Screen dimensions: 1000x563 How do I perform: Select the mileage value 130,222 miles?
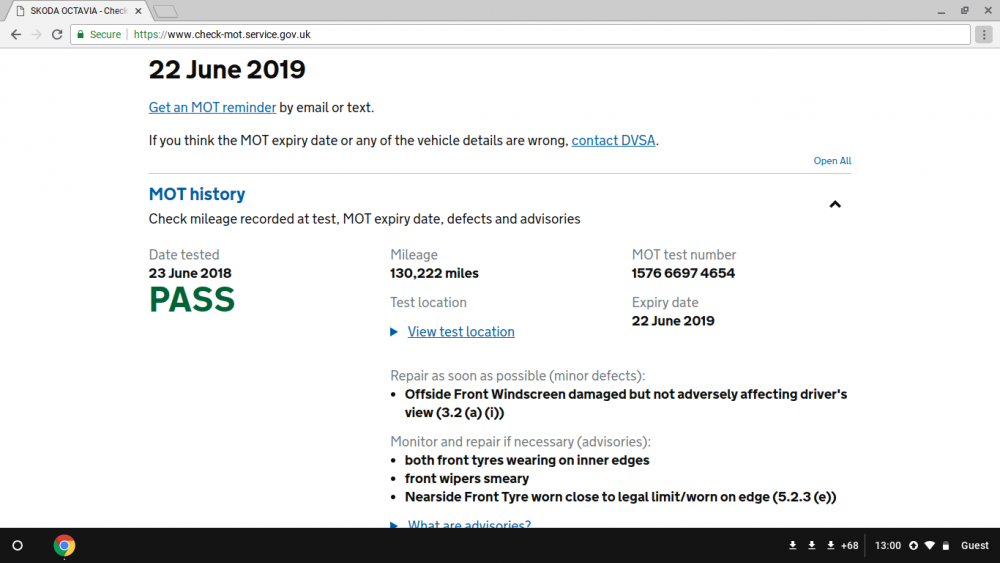tap(434, 274)
